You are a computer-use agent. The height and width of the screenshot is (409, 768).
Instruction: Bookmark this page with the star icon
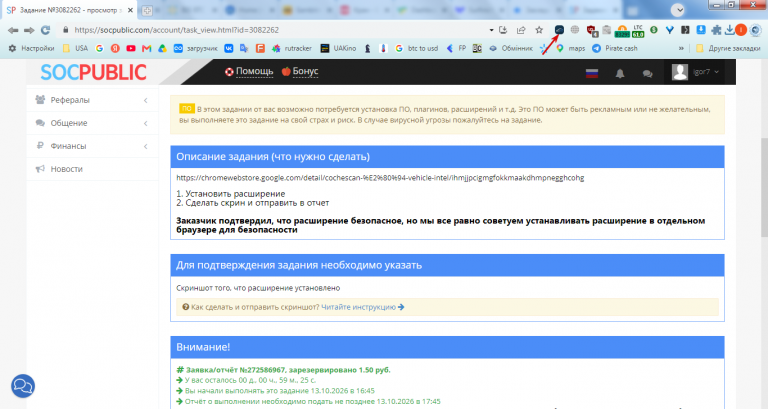point(539,30)
